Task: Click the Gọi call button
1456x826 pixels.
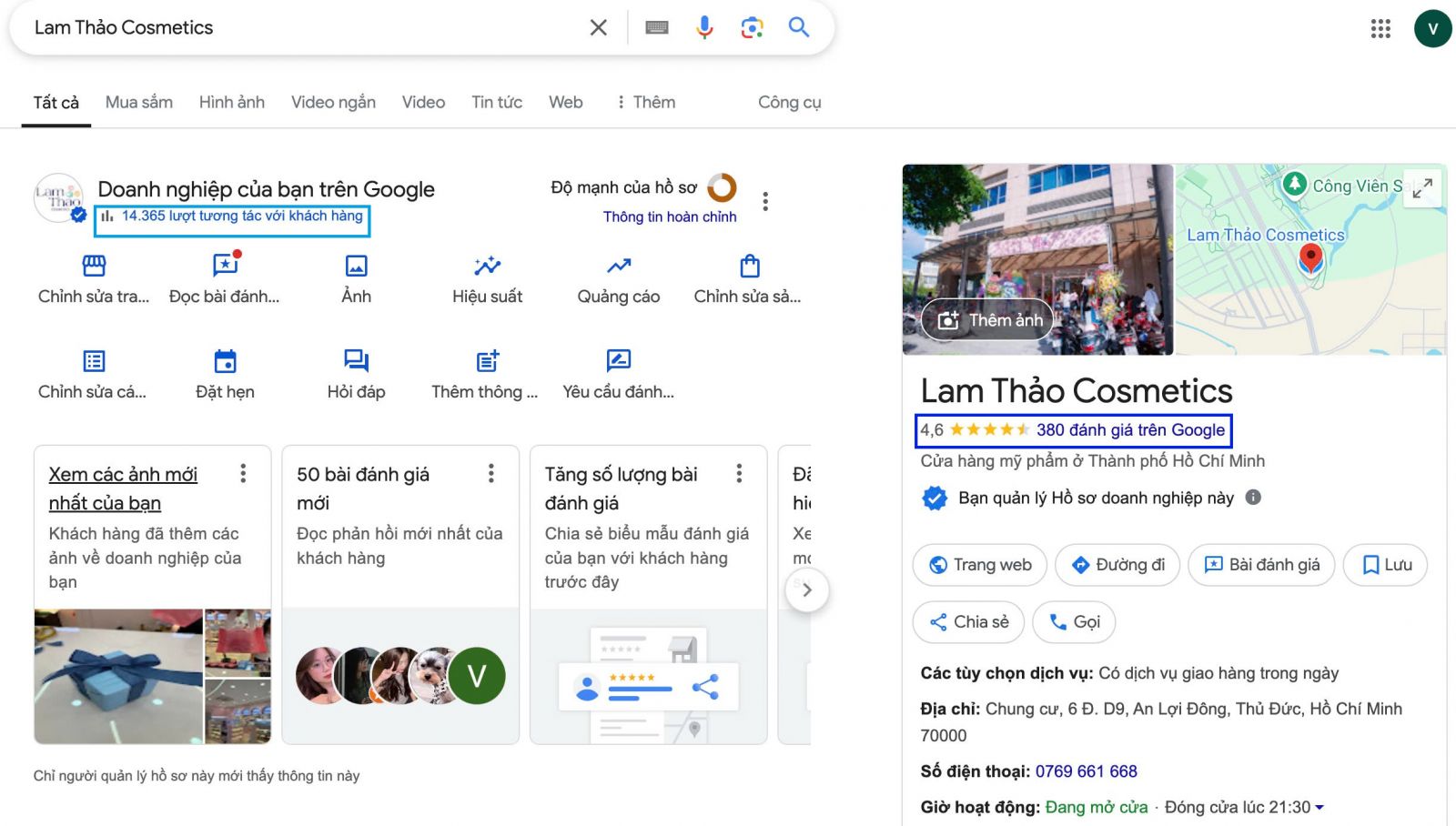Action: click(1074, 622)
